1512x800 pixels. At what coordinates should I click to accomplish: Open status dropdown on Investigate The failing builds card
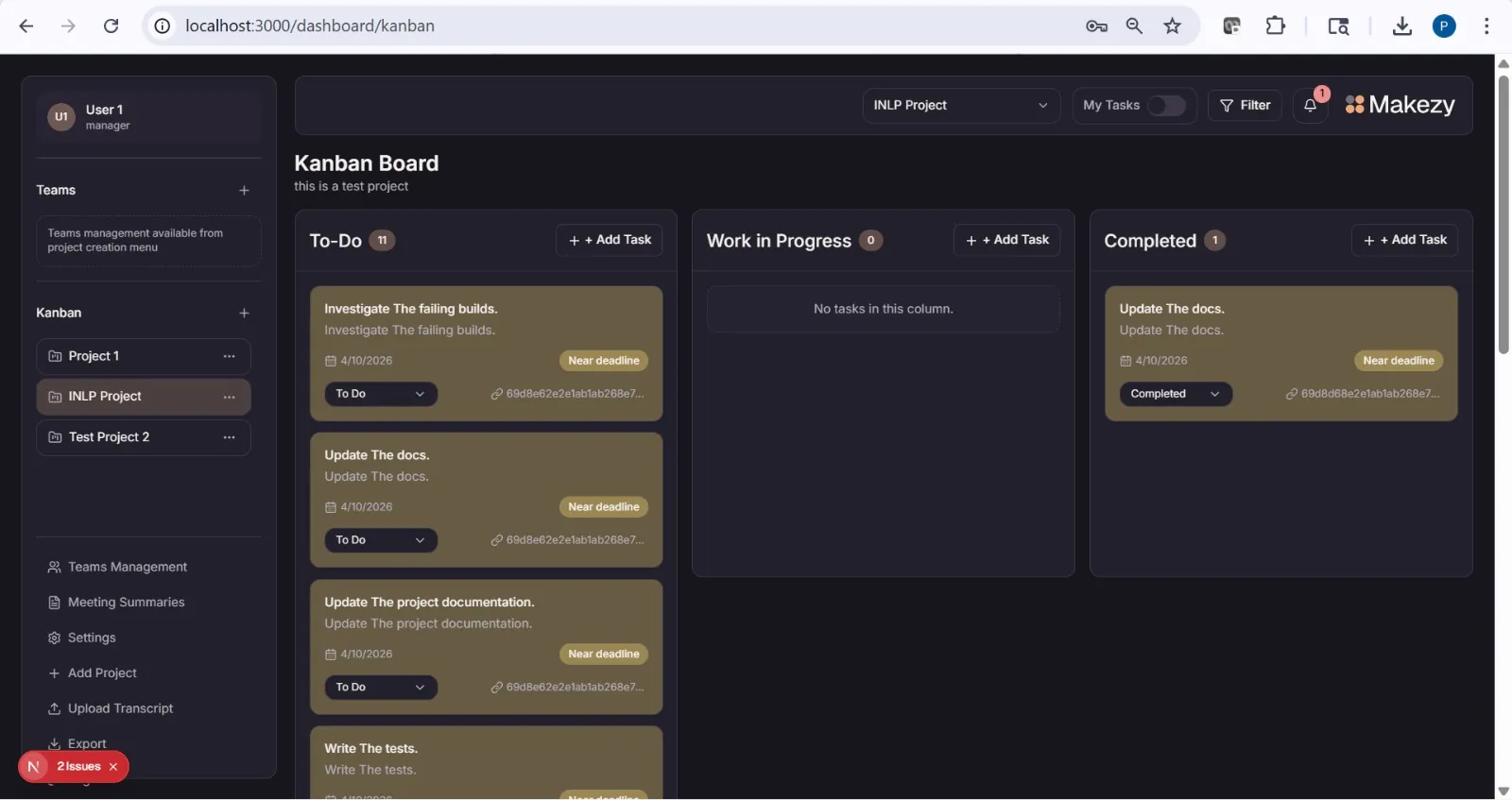(x=381, y=394)
